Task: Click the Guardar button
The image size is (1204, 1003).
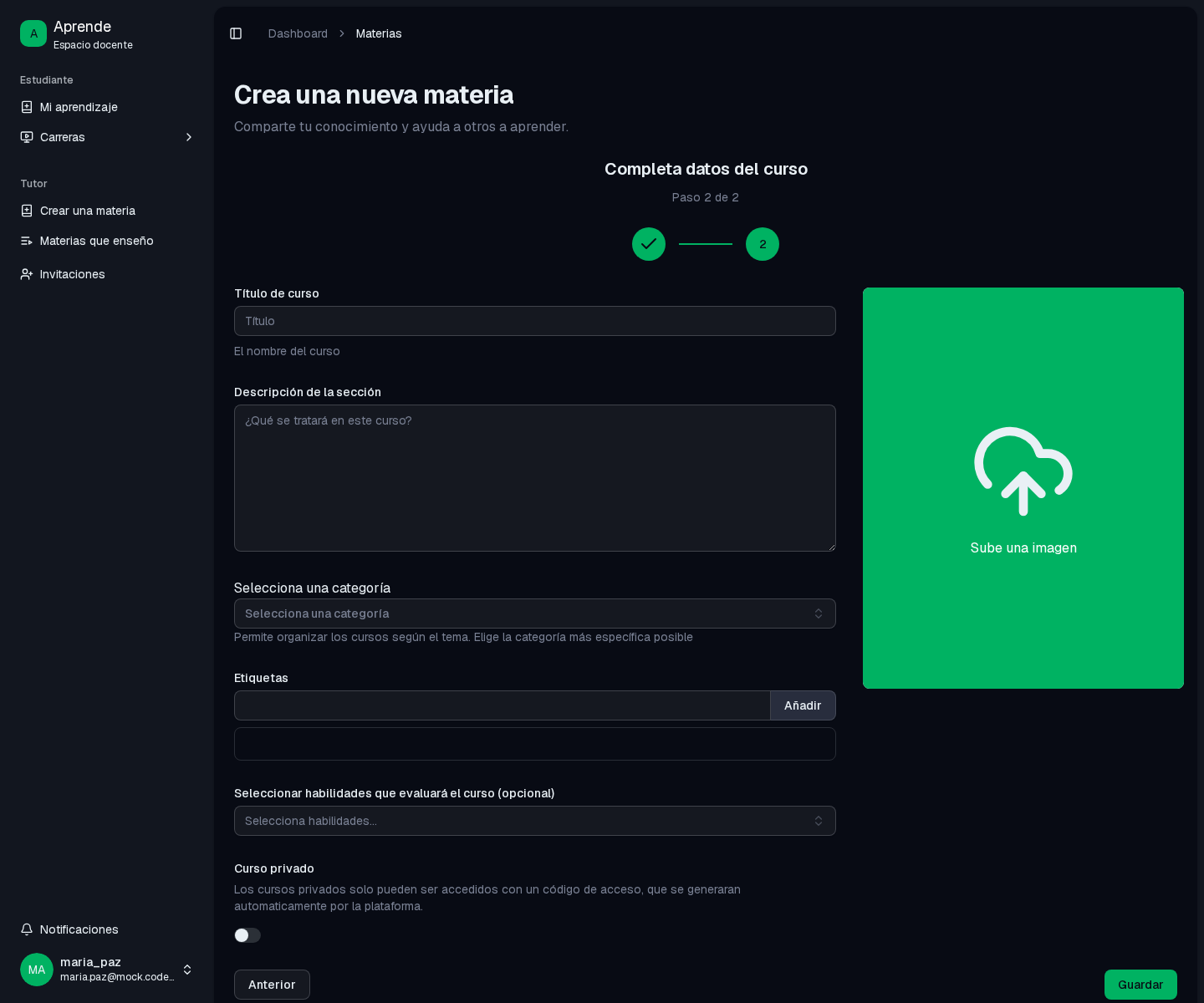Action: (x=1140, y=985)
